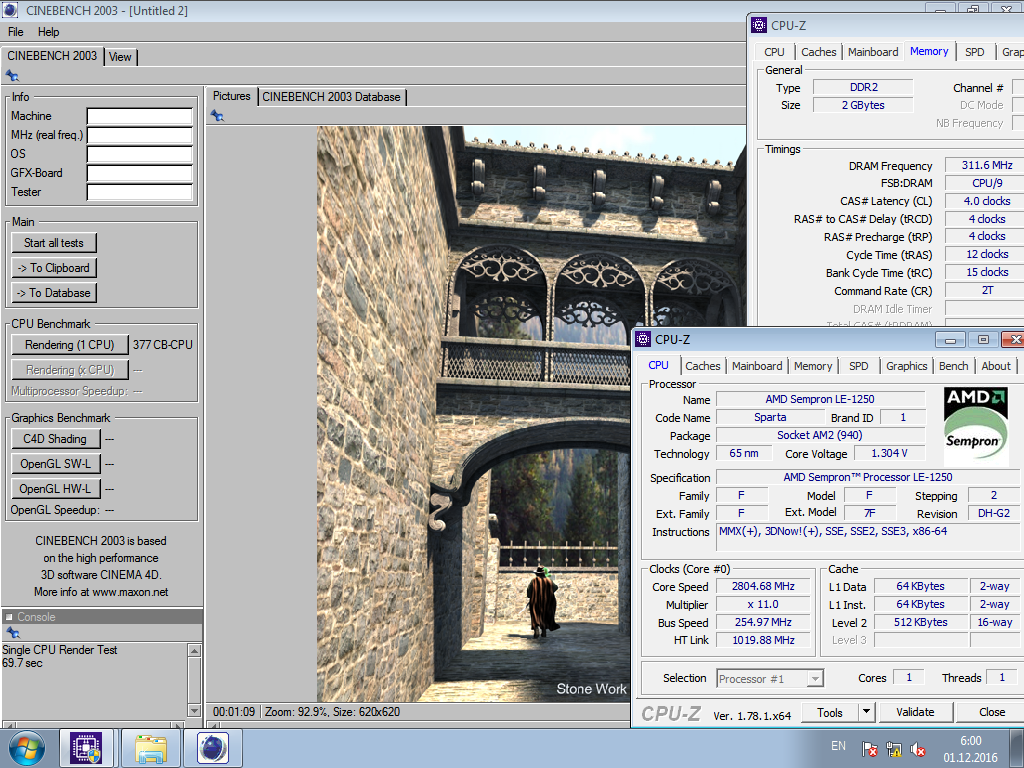The height and width of the screenshot is (768, 1024).
Task: Open SPD tab in back CPU-Z window
Action: coord(974,52)
